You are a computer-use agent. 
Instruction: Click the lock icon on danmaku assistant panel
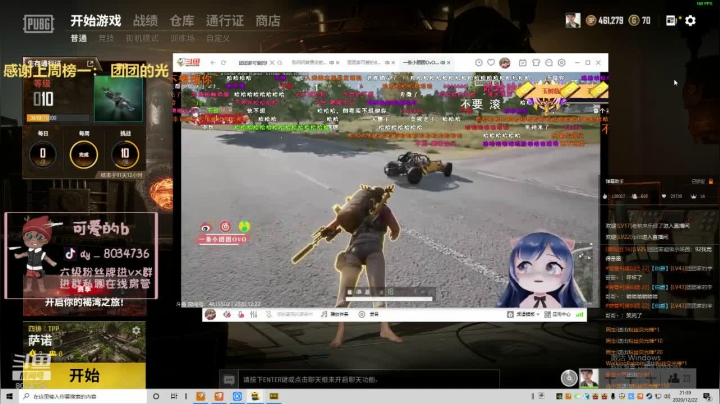[711, 181]
